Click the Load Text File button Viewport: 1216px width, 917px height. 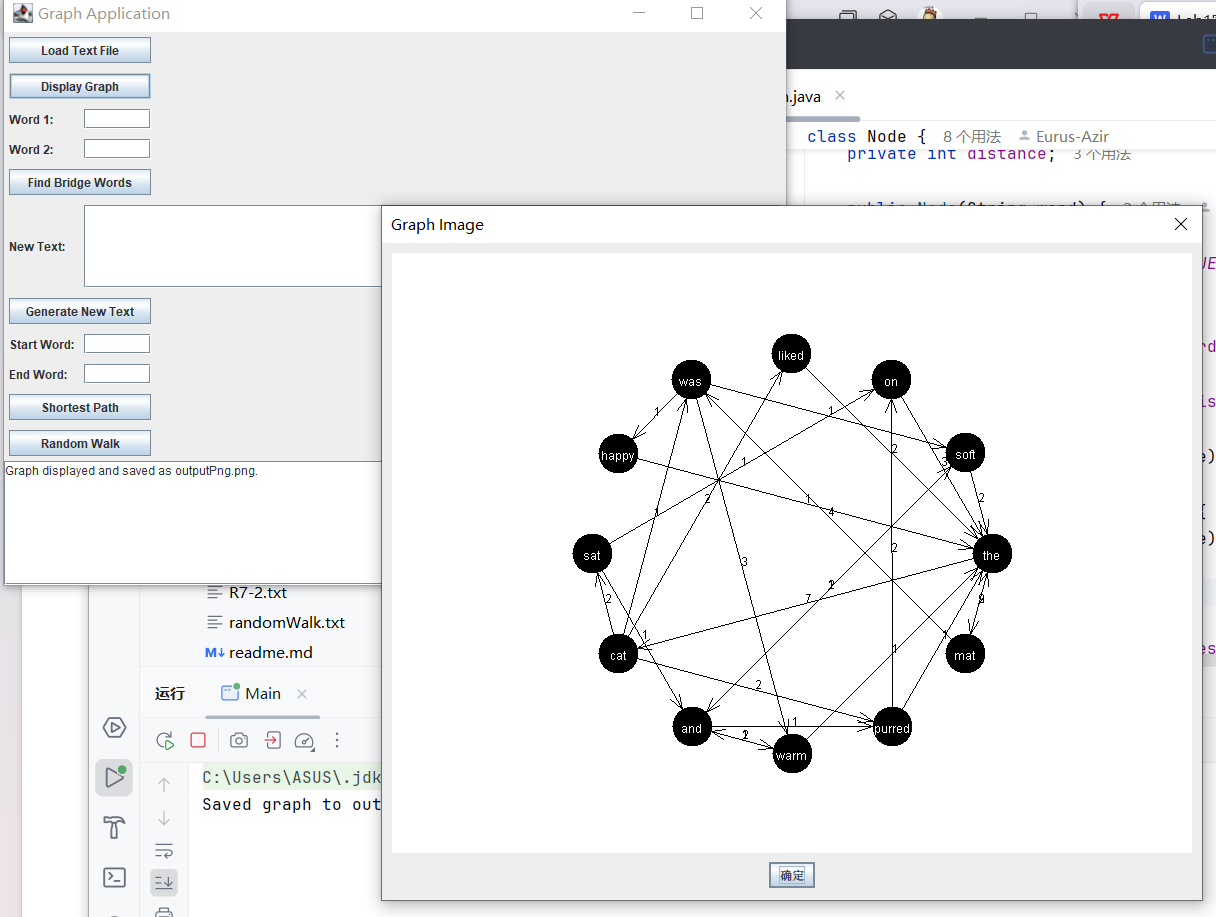[x=80, y=50]
